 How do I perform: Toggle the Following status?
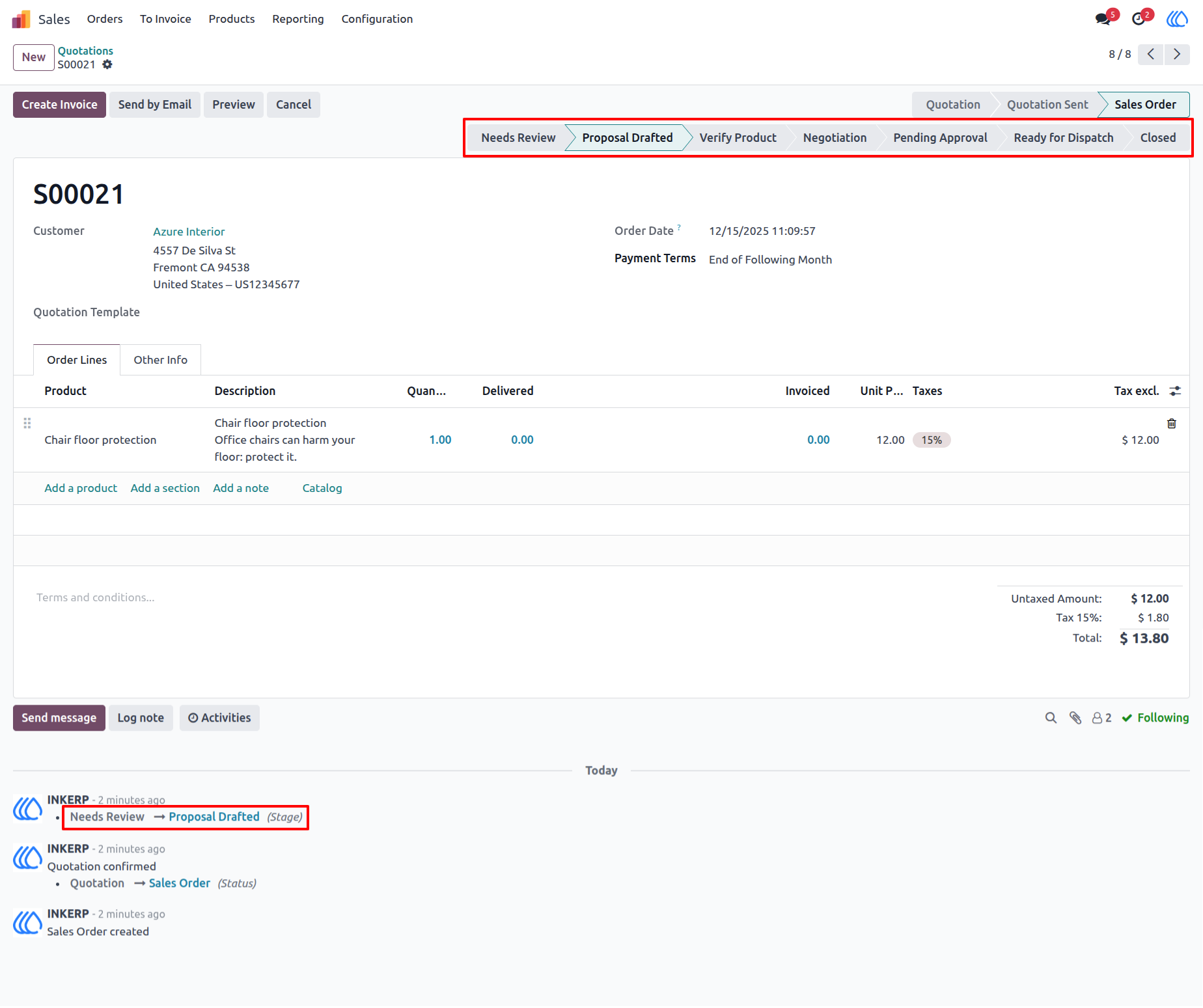[1155, 718]
